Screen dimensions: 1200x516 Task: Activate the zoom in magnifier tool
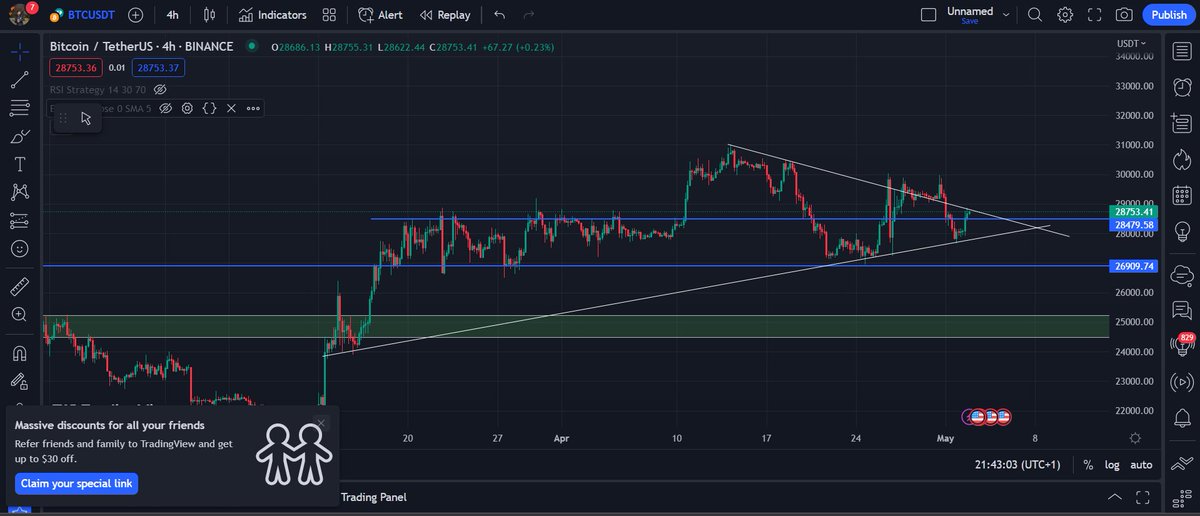pos(19,314)
